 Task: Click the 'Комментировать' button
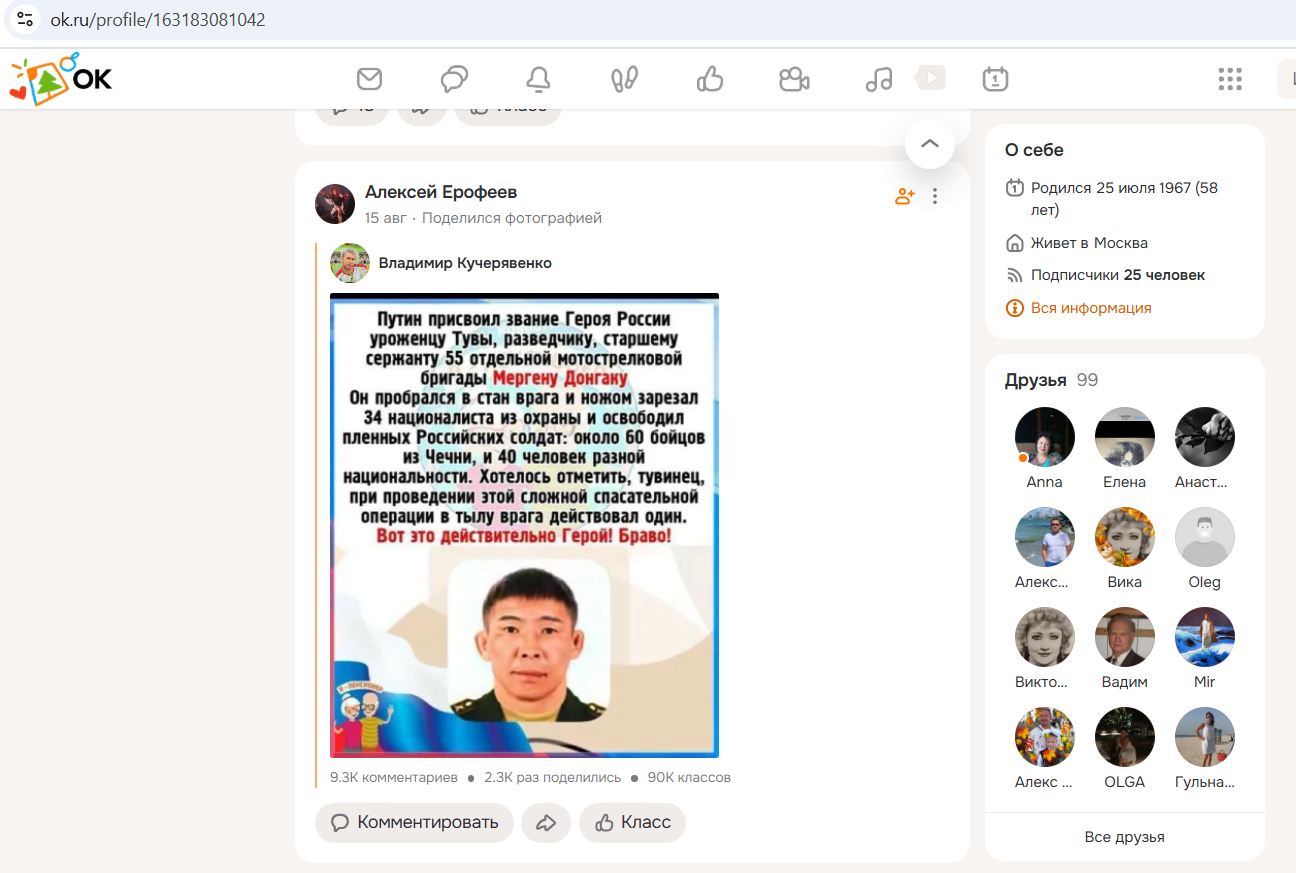pyautogui.click(x=414, y=822)
